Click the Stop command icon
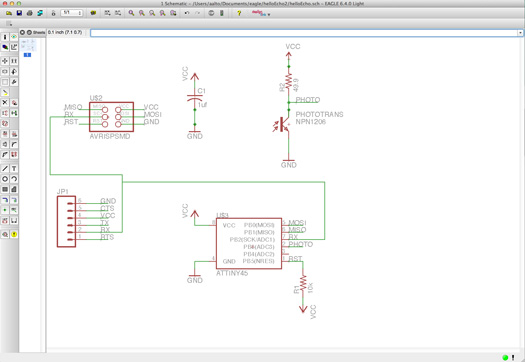Viewport: 525px width, 362px height. (x=211, y=13)
